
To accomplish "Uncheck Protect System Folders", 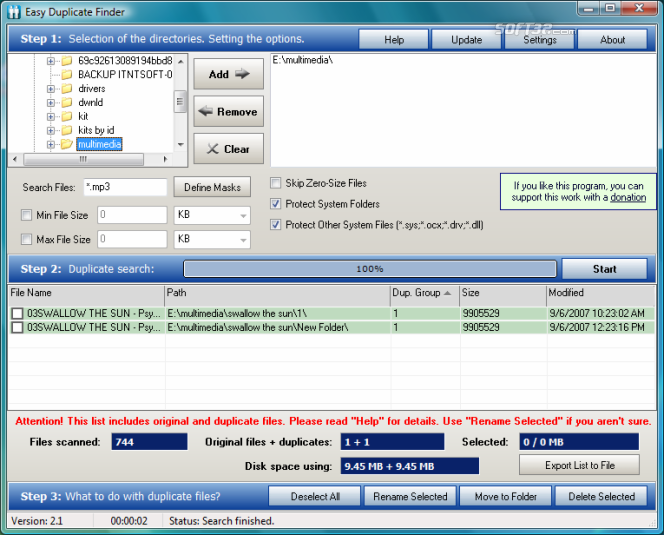I will coord(276,204).
